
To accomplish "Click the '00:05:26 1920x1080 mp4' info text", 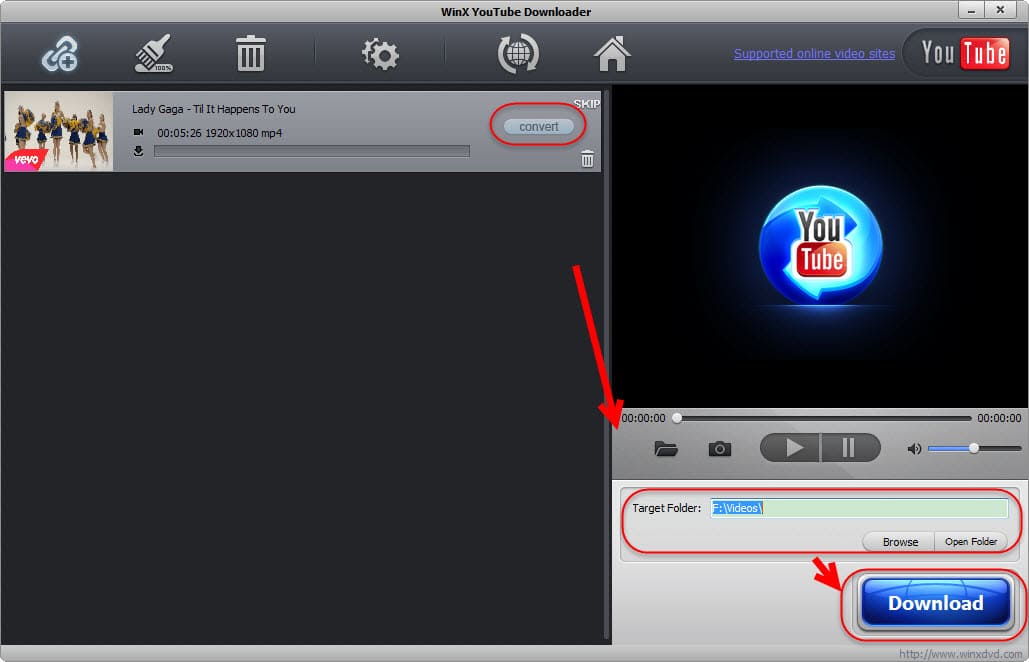I will coord(220,133).
